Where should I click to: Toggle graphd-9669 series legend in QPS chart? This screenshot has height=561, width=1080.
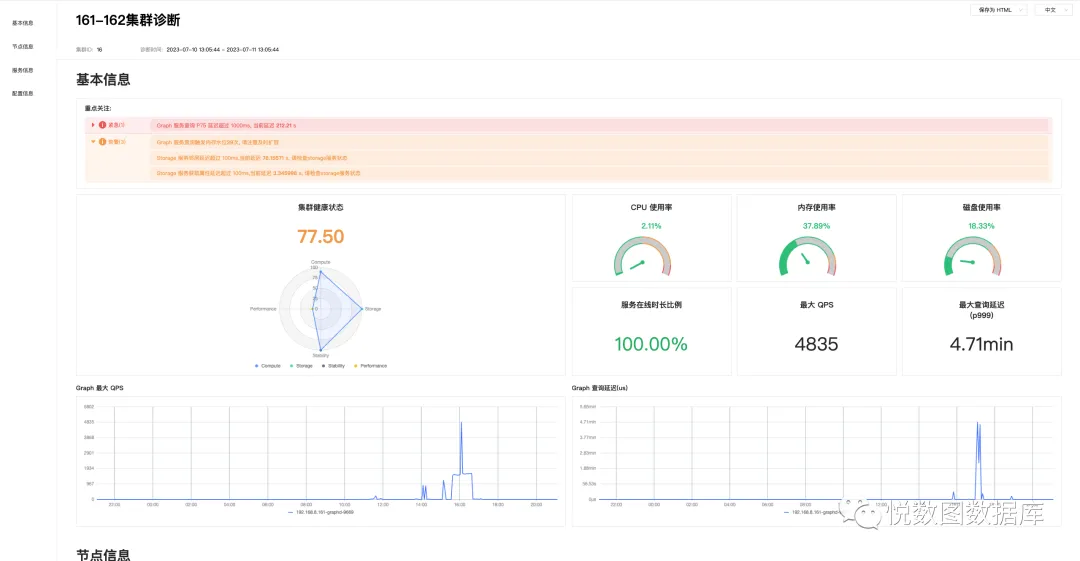tap(320, 512)
